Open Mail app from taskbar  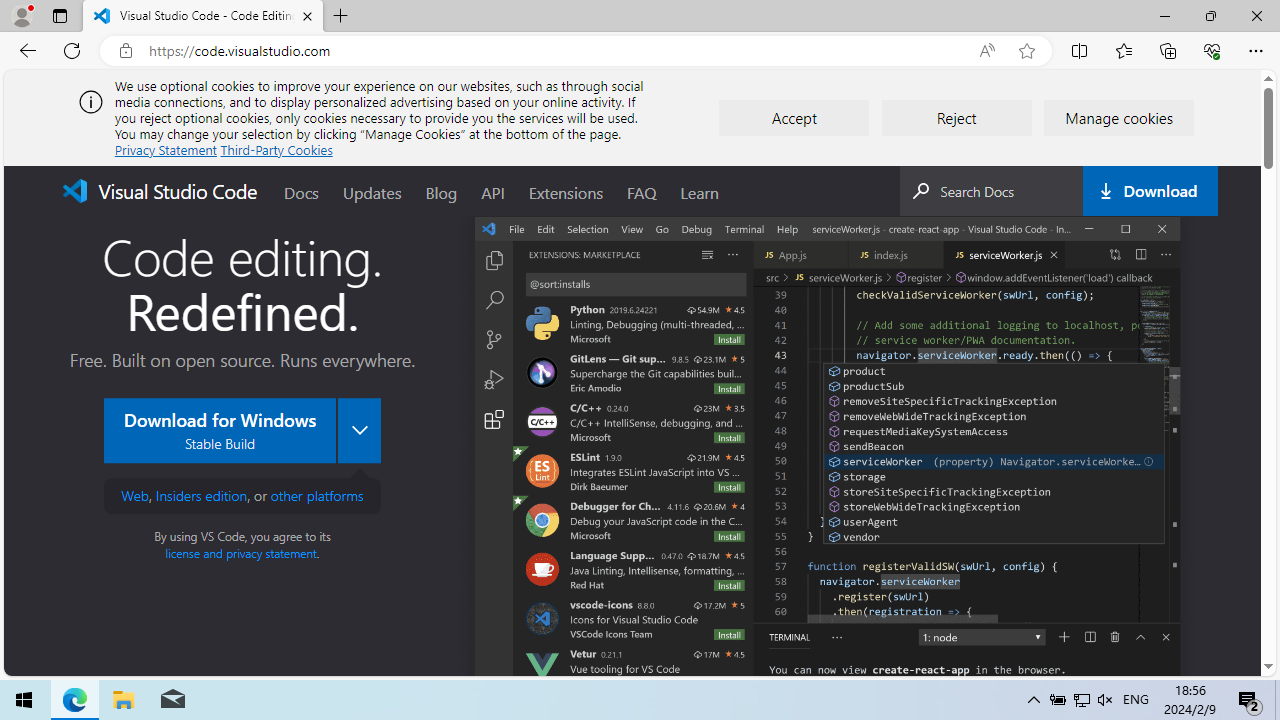172,700
